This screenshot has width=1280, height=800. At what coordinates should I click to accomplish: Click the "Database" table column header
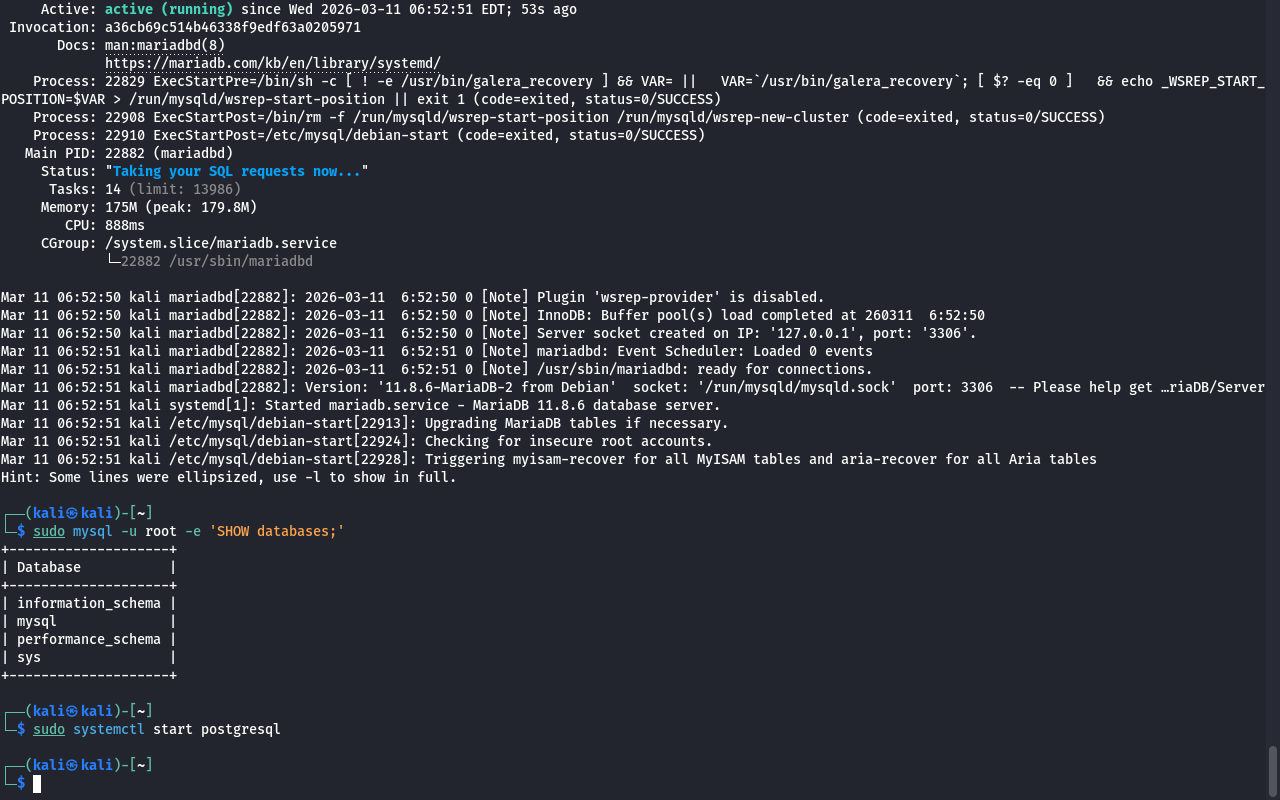tap(49, 567)
